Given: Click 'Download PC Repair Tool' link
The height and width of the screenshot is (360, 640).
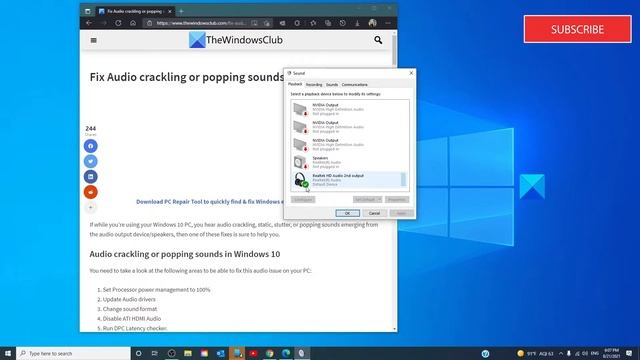Looking at the screenshot, I should (x=209, y=202).
